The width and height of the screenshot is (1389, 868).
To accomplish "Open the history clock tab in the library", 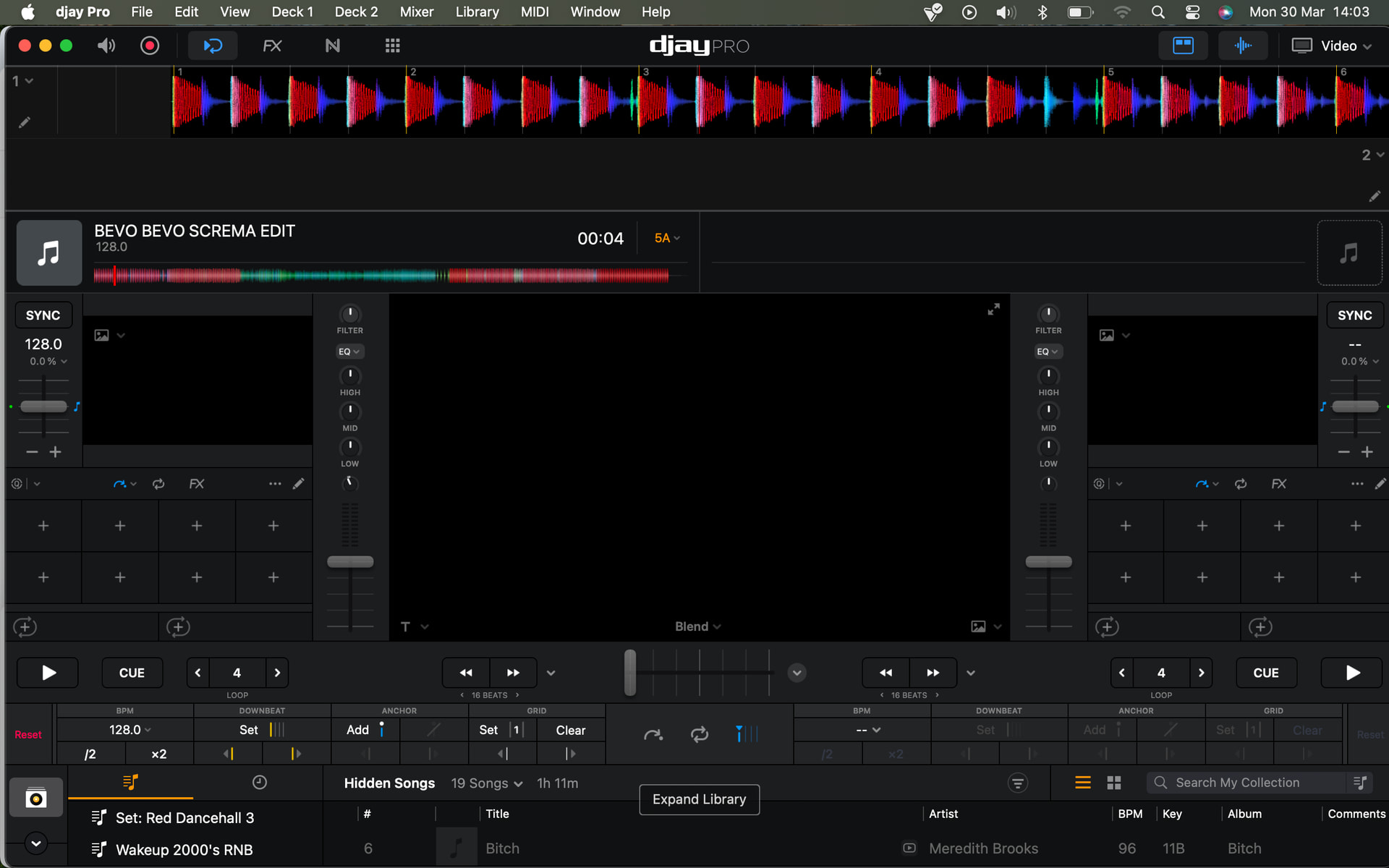I will click(x=260, y=783).
